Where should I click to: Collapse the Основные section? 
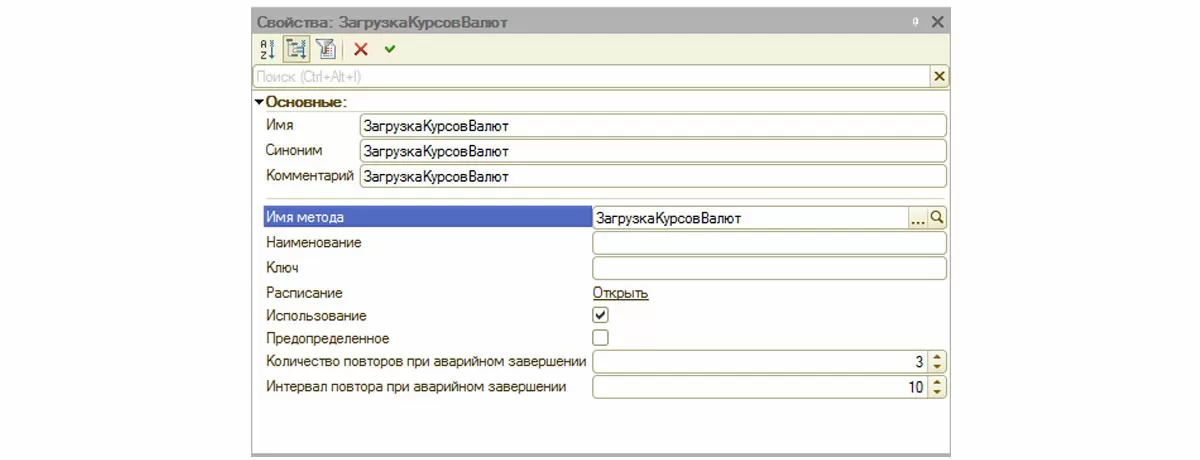click(259, 102)
